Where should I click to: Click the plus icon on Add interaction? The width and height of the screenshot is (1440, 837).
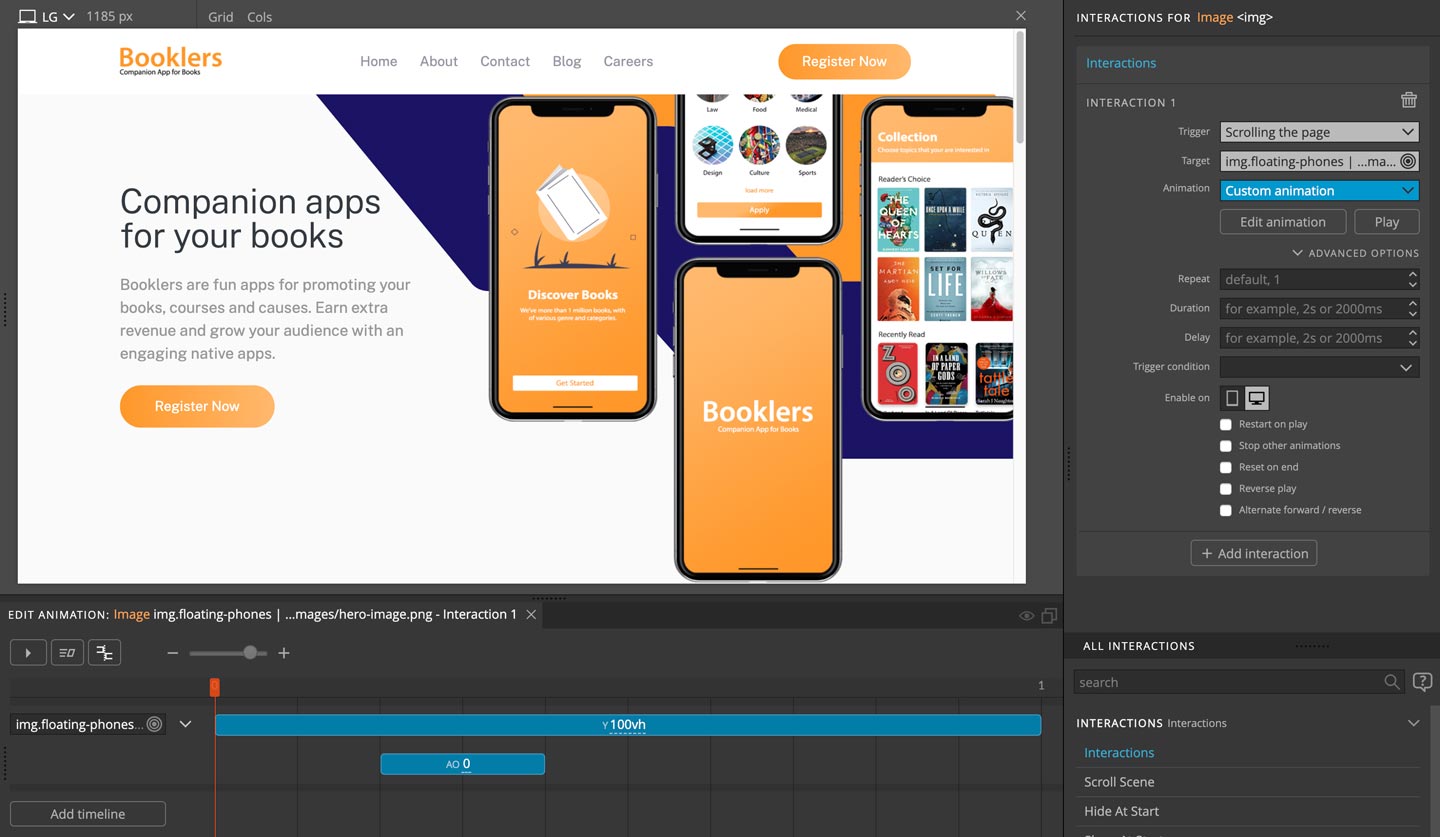tap(1207, 553)
